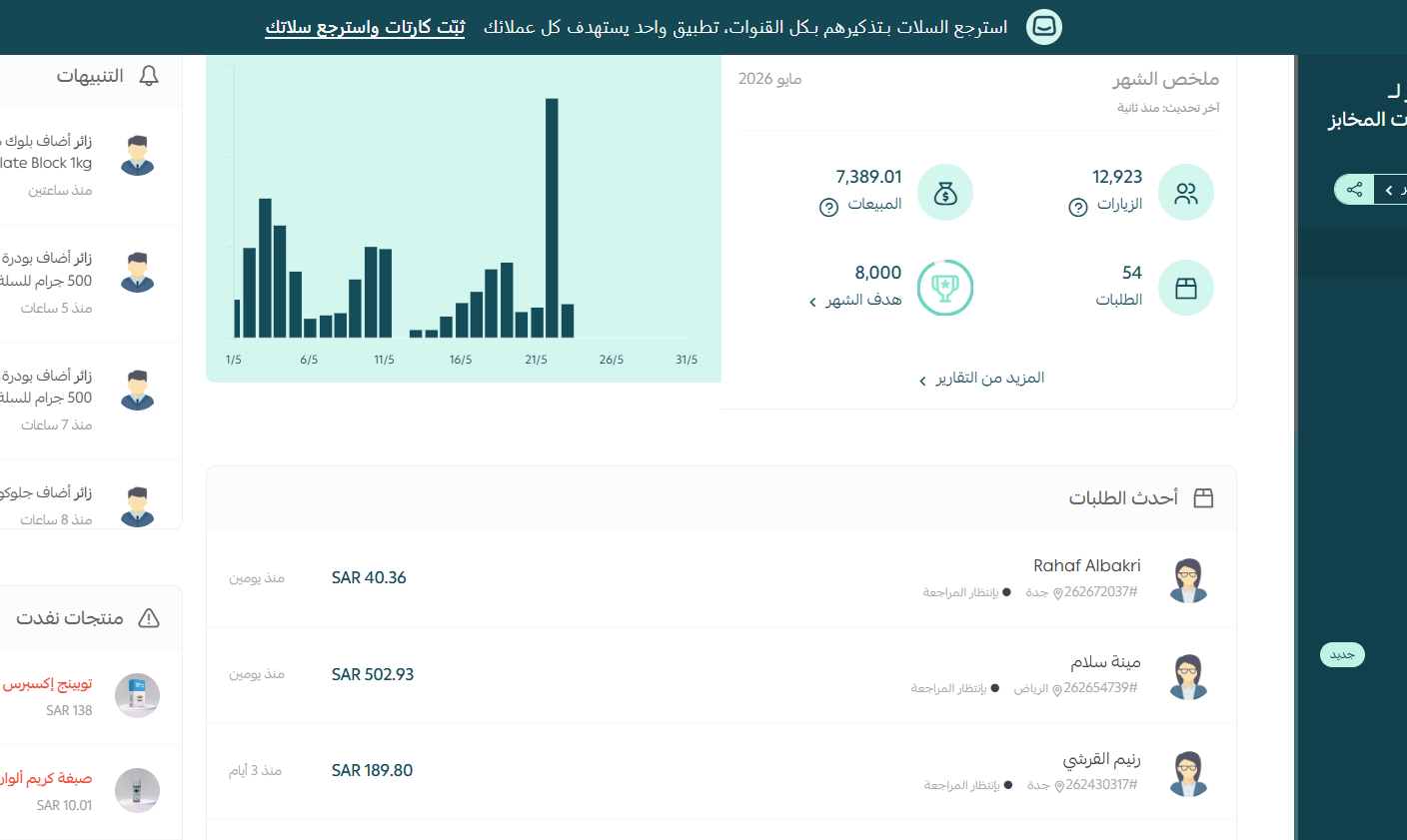Click Rahaf Albakri customer avatar
The height and width of the screenshot is (840, 1407).
pos(1188,579)
